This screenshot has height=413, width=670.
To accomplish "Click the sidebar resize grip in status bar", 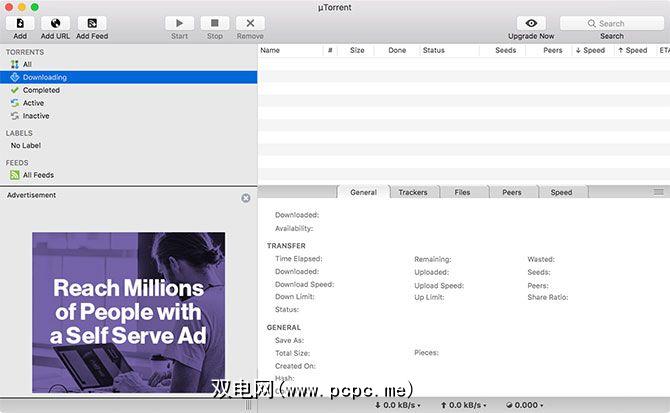I will [x=249, y=405].
